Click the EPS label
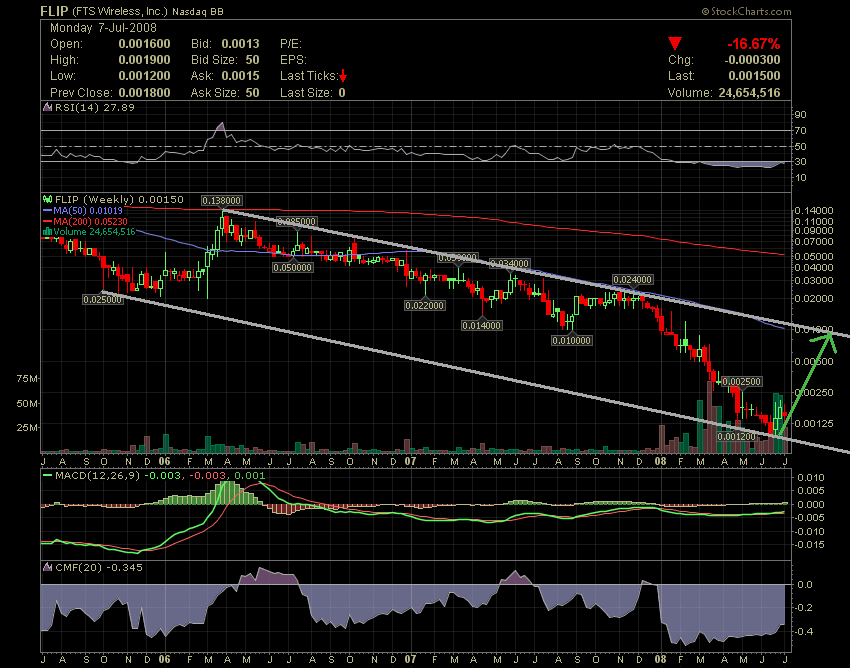 click(293, 60)
